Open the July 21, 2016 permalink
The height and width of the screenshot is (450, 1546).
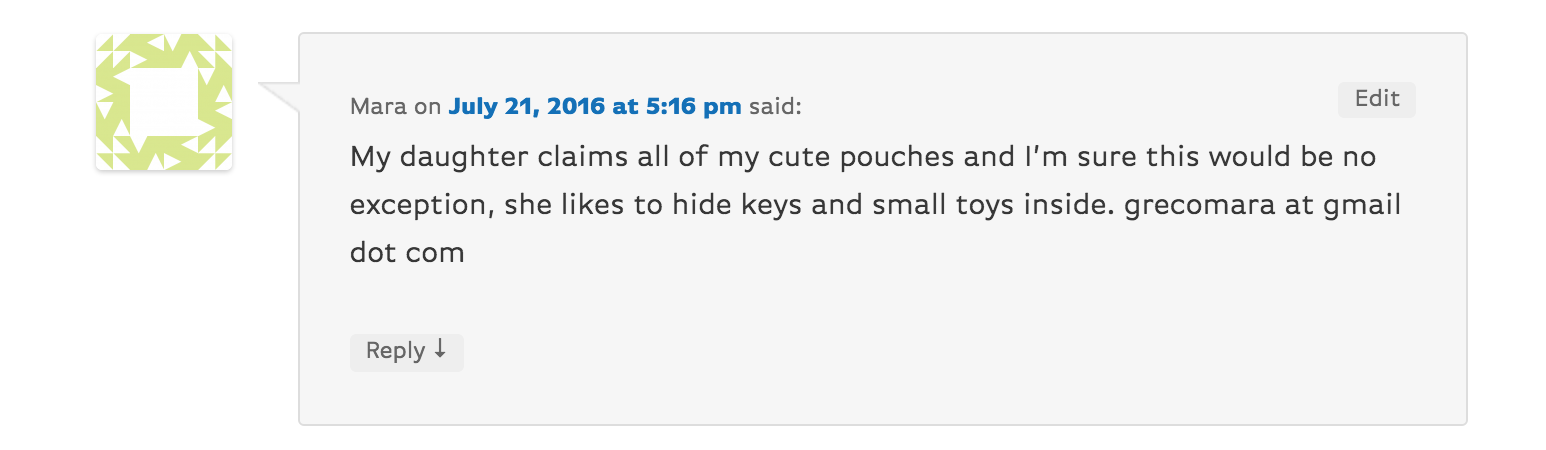(595, 107)
